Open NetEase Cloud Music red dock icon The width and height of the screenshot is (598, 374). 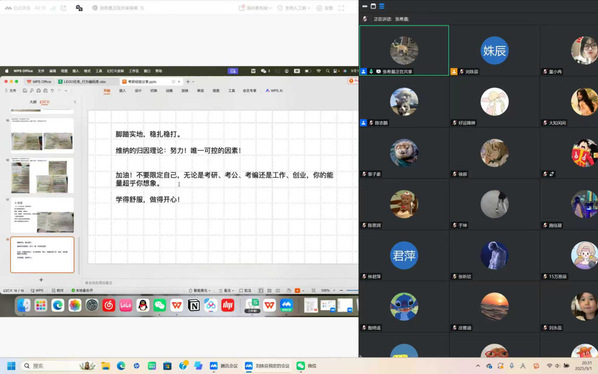coord(109,305)
